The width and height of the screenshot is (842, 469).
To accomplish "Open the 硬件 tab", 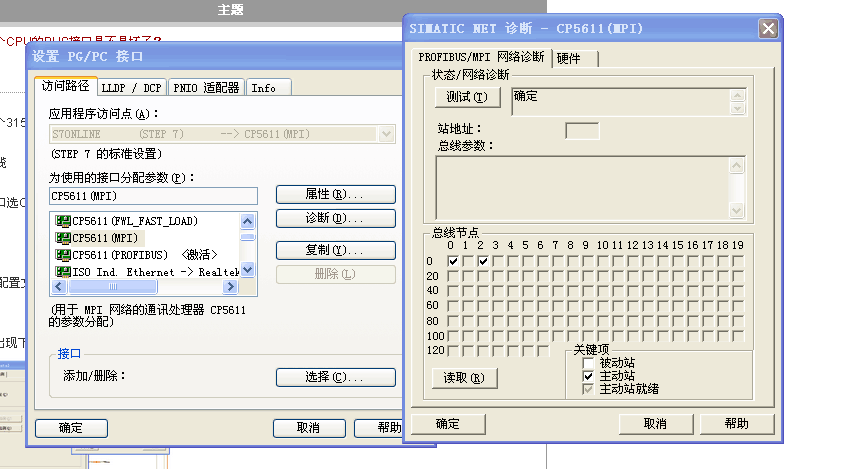I will pos(575,59).
